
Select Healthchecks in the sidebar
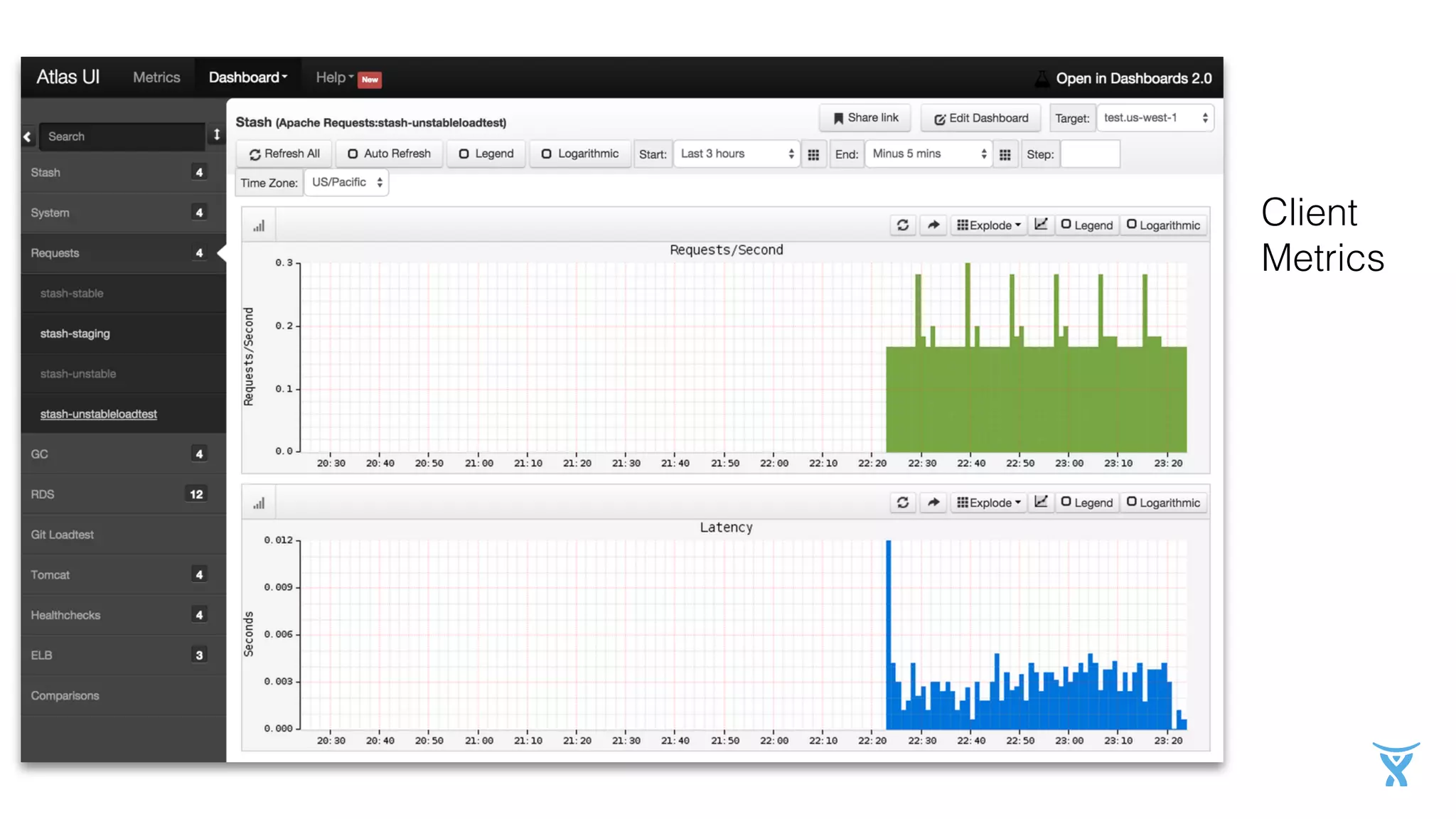(124, 615)
